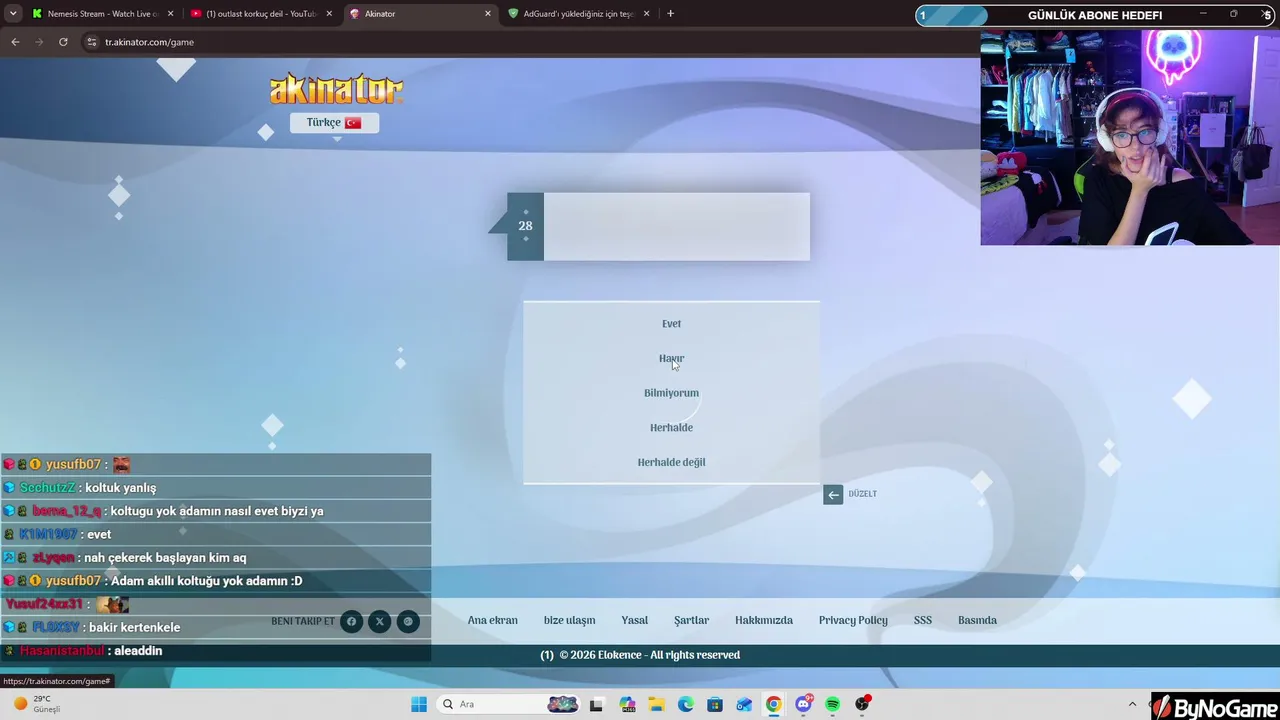Answer Hayır to the question

(671, 358)
